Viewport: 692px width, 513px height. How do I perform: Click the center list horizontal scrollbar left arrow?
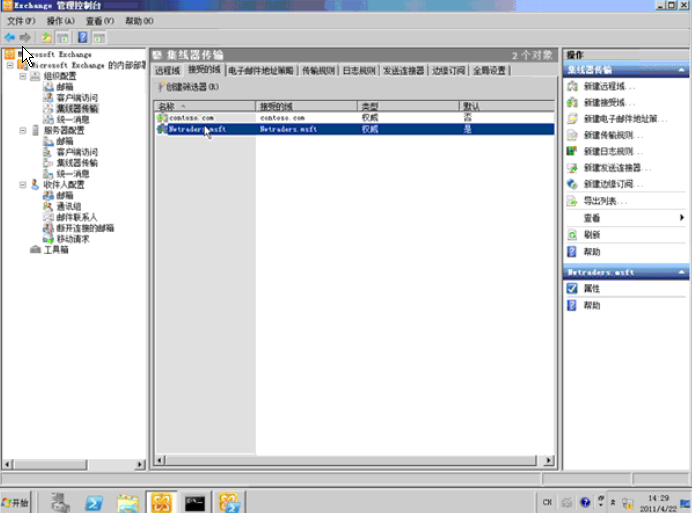tap(160, 460)
